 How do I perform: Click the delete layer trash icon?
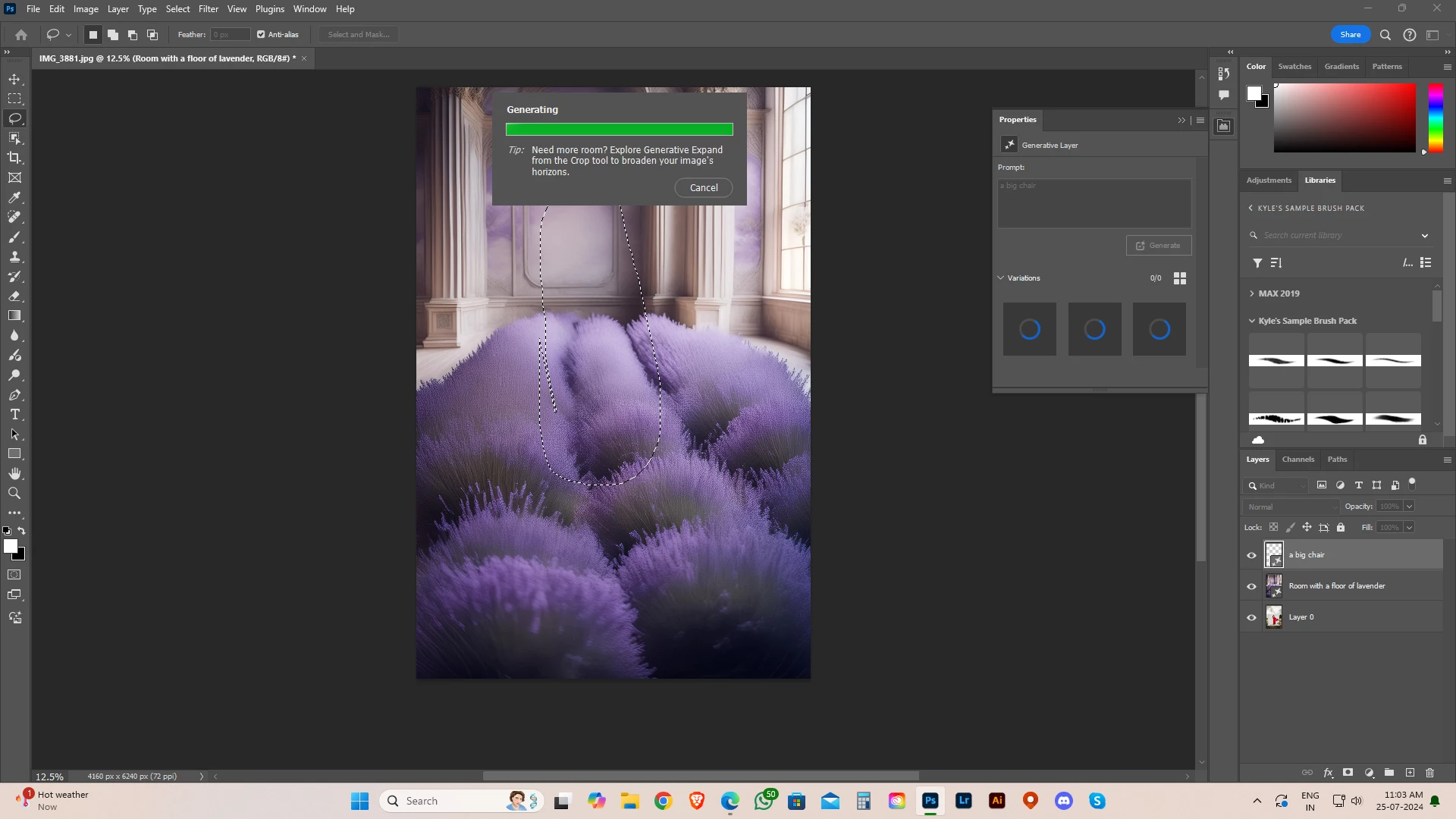click(1429, 773)
